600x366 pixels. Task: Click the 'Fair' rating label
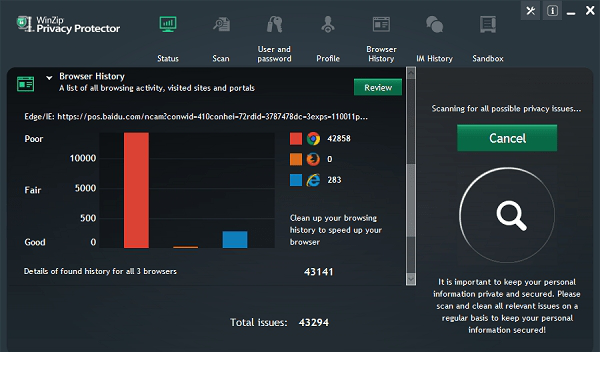click(33, 190)
